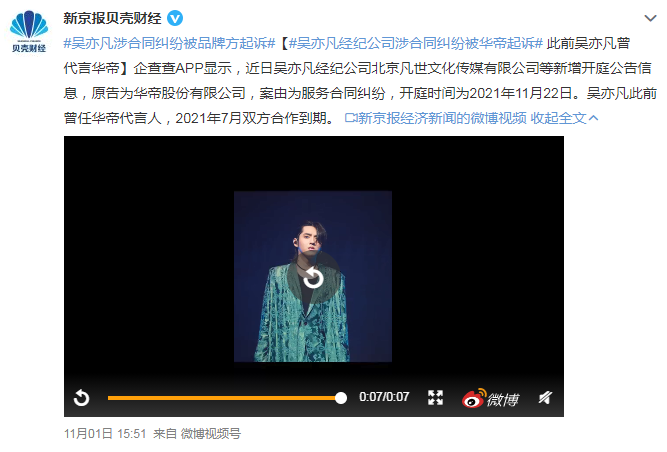This screenshot has height=452, width=667.
Task: Click the white progress slider handle
Action: tap(341, 398)
